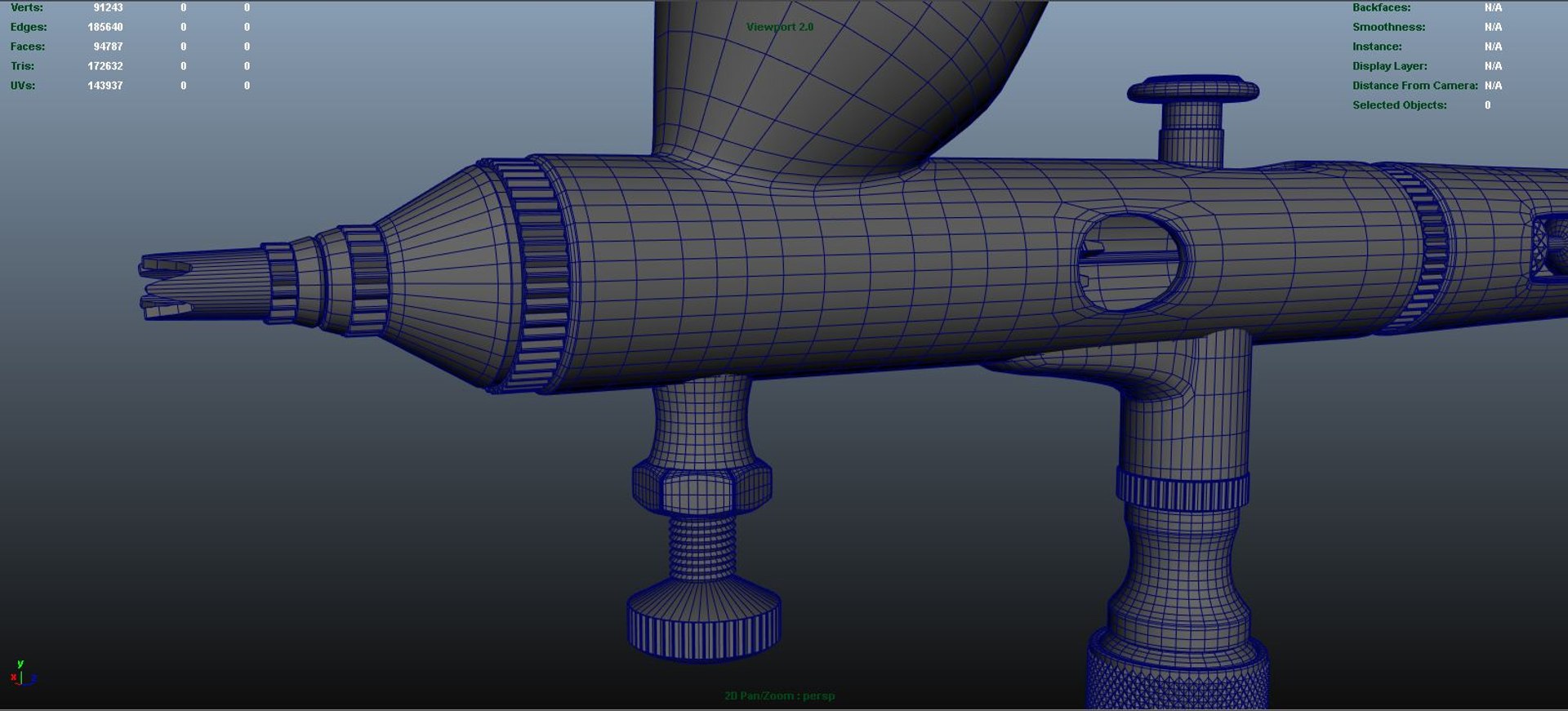Click the 'Verts:' HUD label
Image resolution: width=1568 pixels, height=711 pixels.
point(27,7)
